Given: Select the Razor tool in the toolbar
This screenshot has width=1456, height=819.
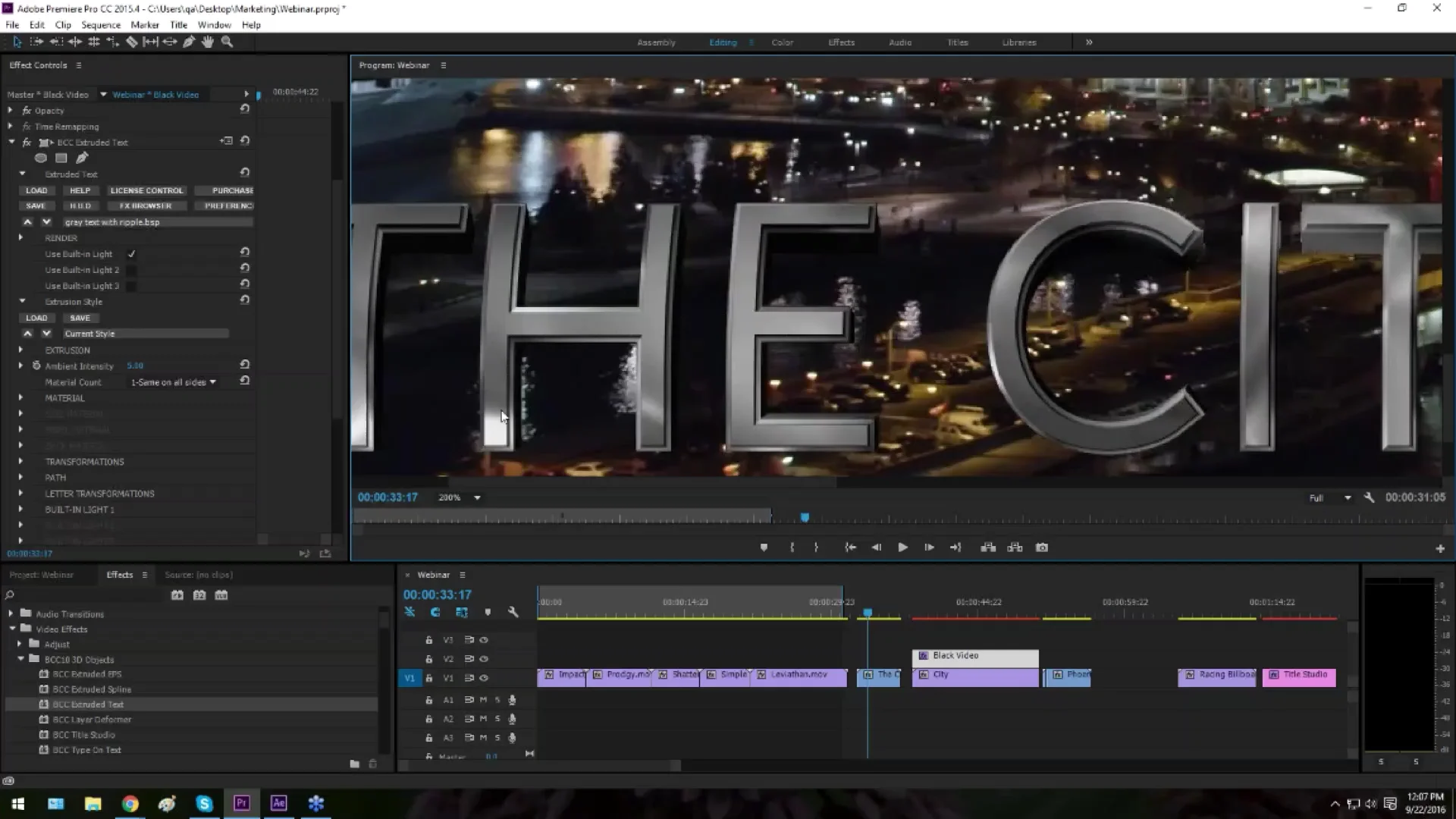Looking at the screenshot, I should coord(131,42).
